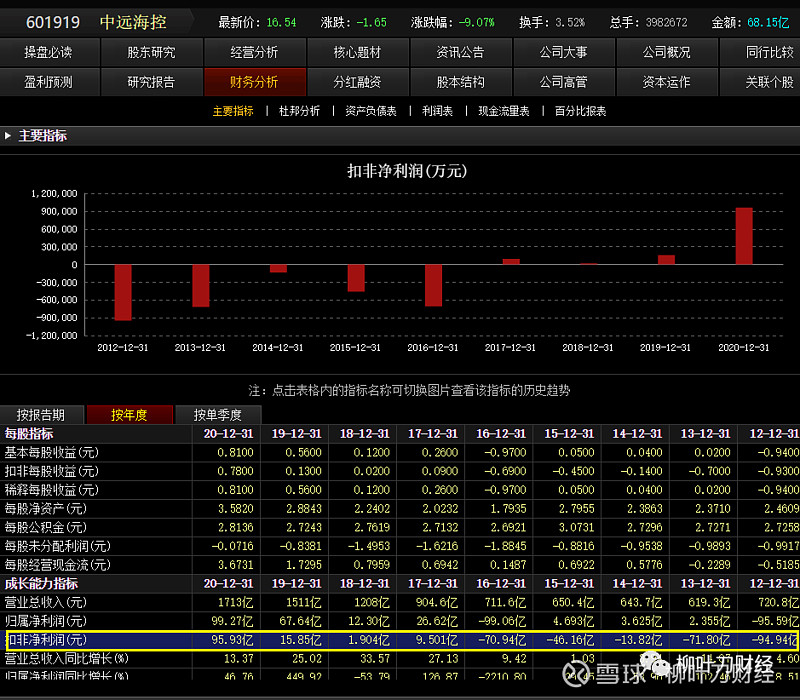This screenshot has width=800, height=700.
Task: Click the 16-12-31 column header in 每股指标
Action: (x=501, y=434)
